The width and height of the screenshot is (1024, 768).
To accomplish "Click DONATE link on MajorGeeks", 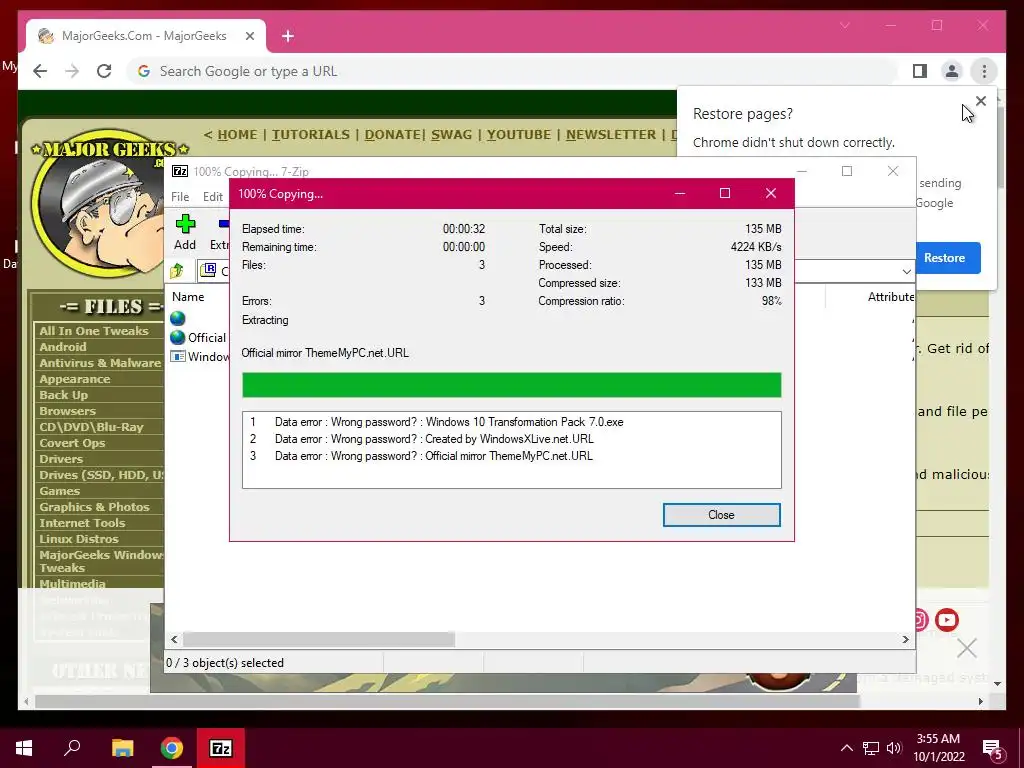I will tap(392, 135).
